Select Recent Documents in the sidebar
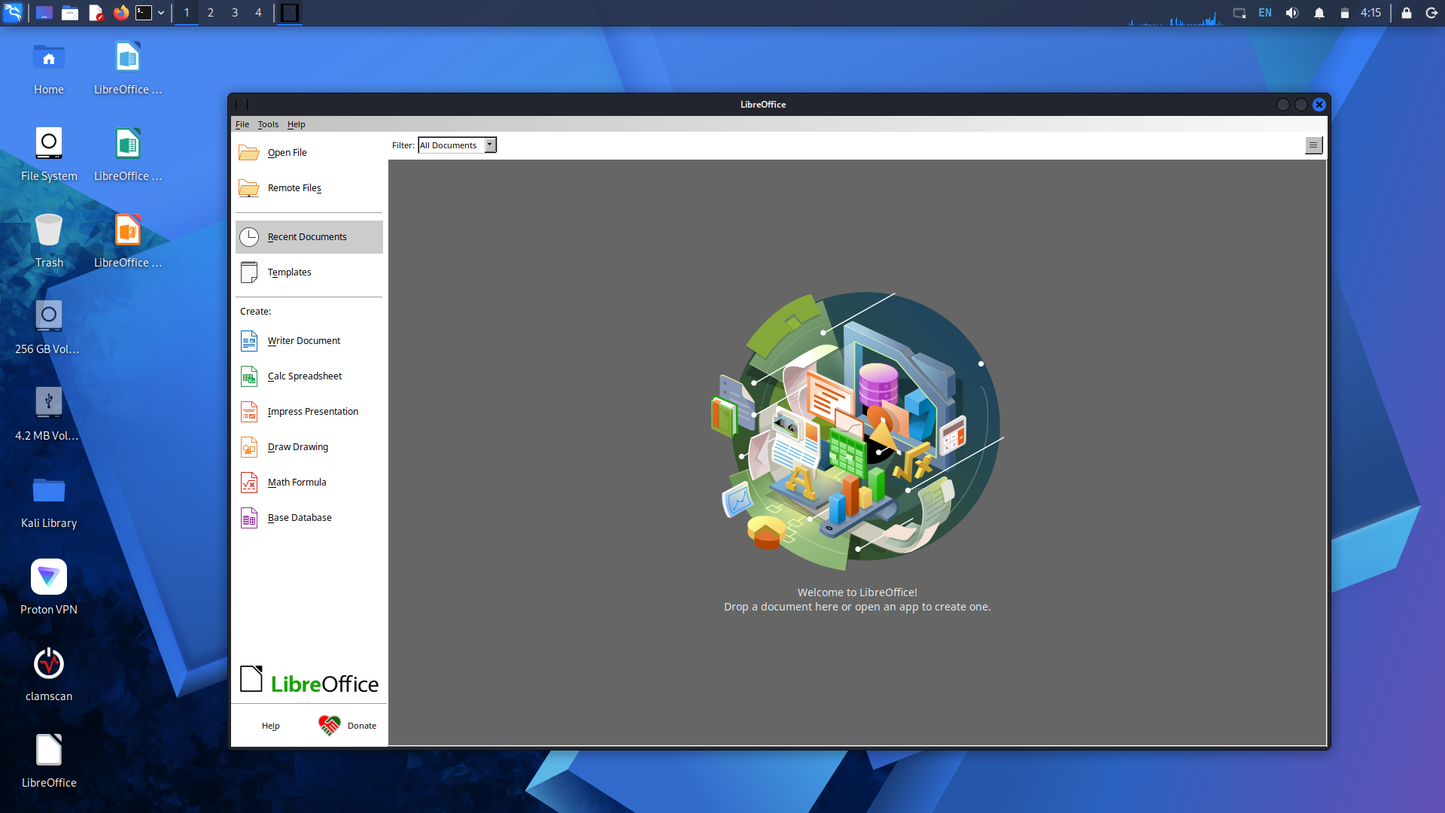The image size is (1445, 813). [309, 237]
